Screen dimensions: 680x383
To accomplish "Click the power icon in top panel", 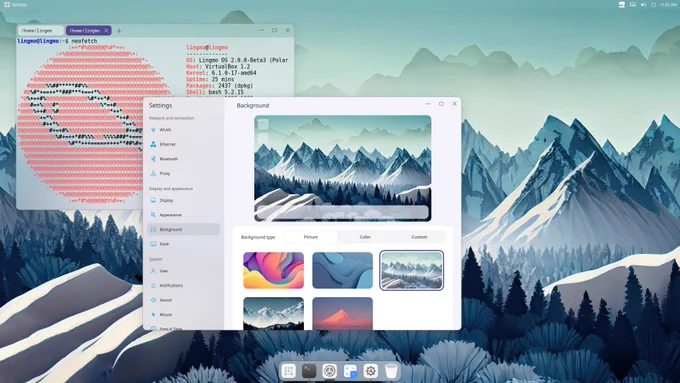I will pos(654,5).
